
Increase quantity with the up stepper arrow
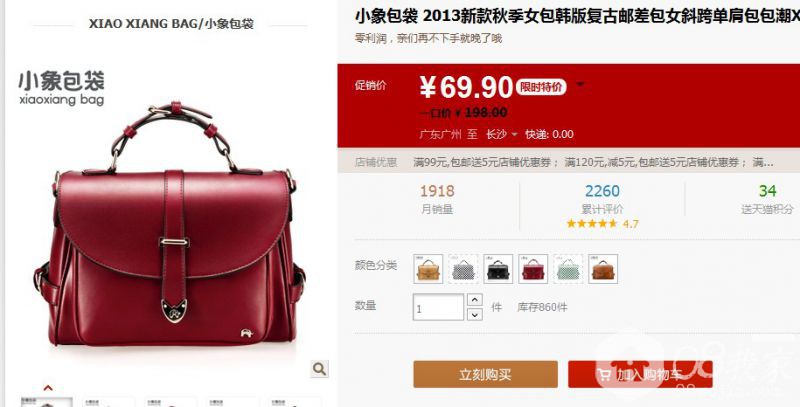[x=474, y=300]
